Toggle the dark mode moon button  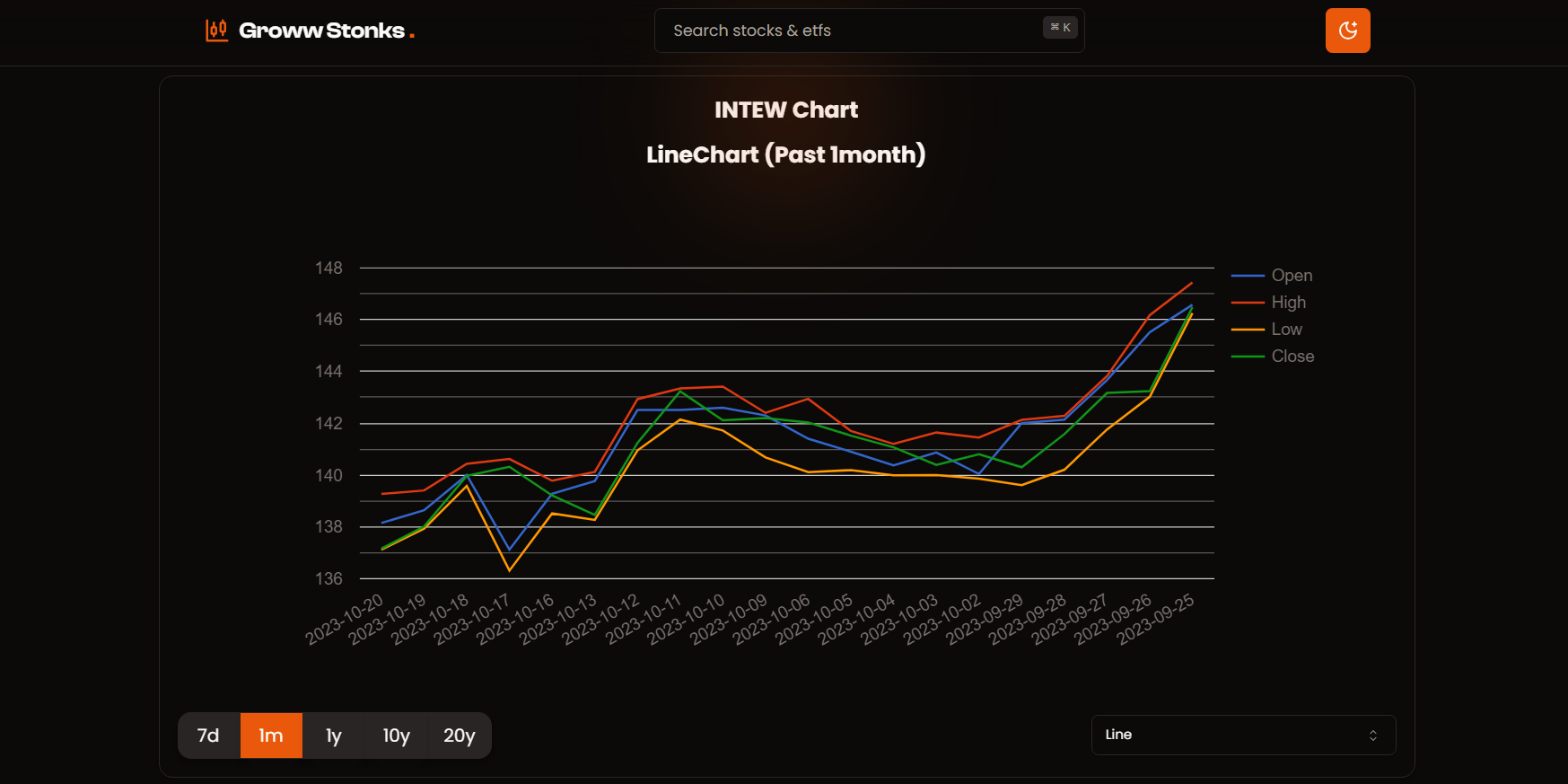pos(1347,31)
